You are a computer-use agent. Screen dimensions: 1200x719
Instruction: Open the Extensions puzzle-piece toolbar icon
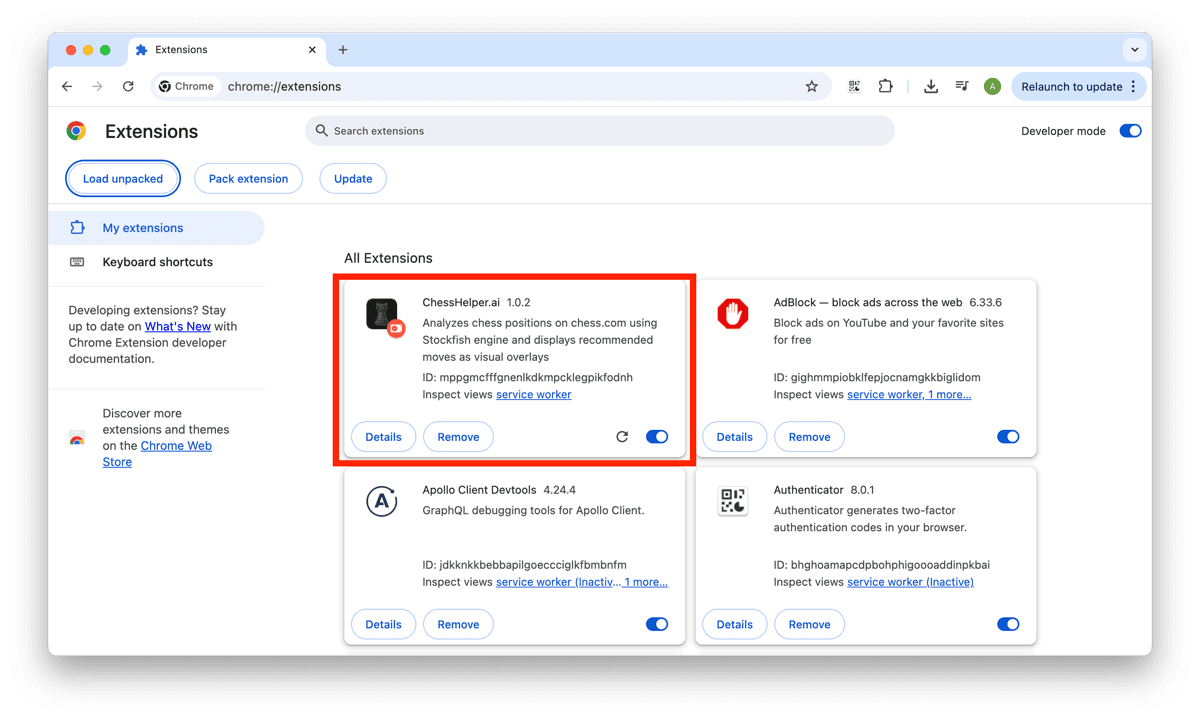(885, 86)
